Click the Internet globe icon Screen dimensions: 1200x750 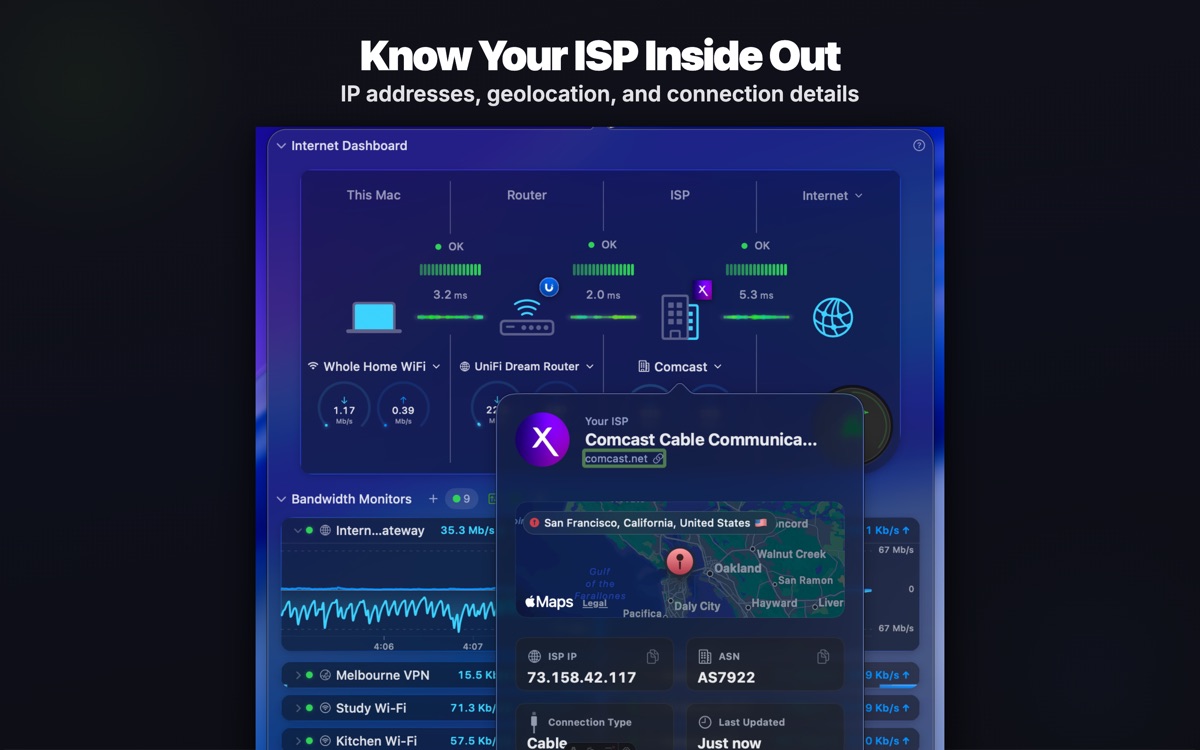tap(833, 318)
